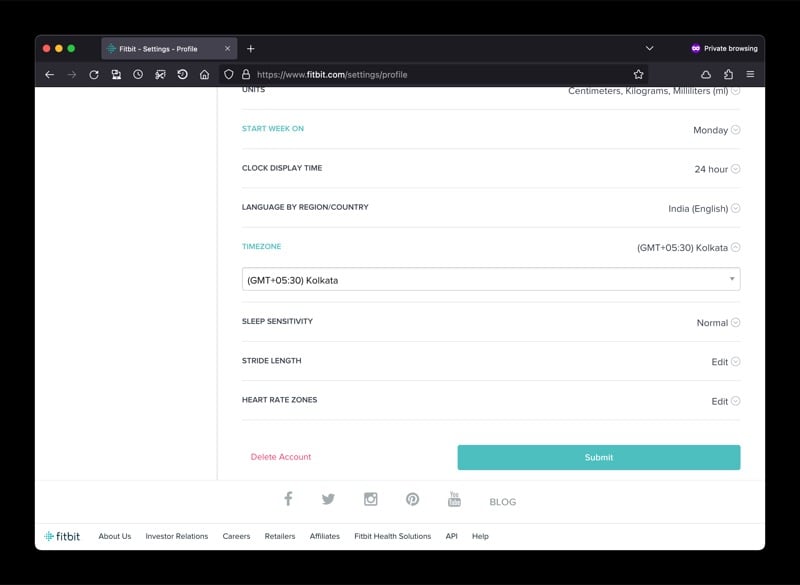Go back with the browser back arrow
Image resolution: width=800 pixels, height=585 pixels.
pos(49,74)
